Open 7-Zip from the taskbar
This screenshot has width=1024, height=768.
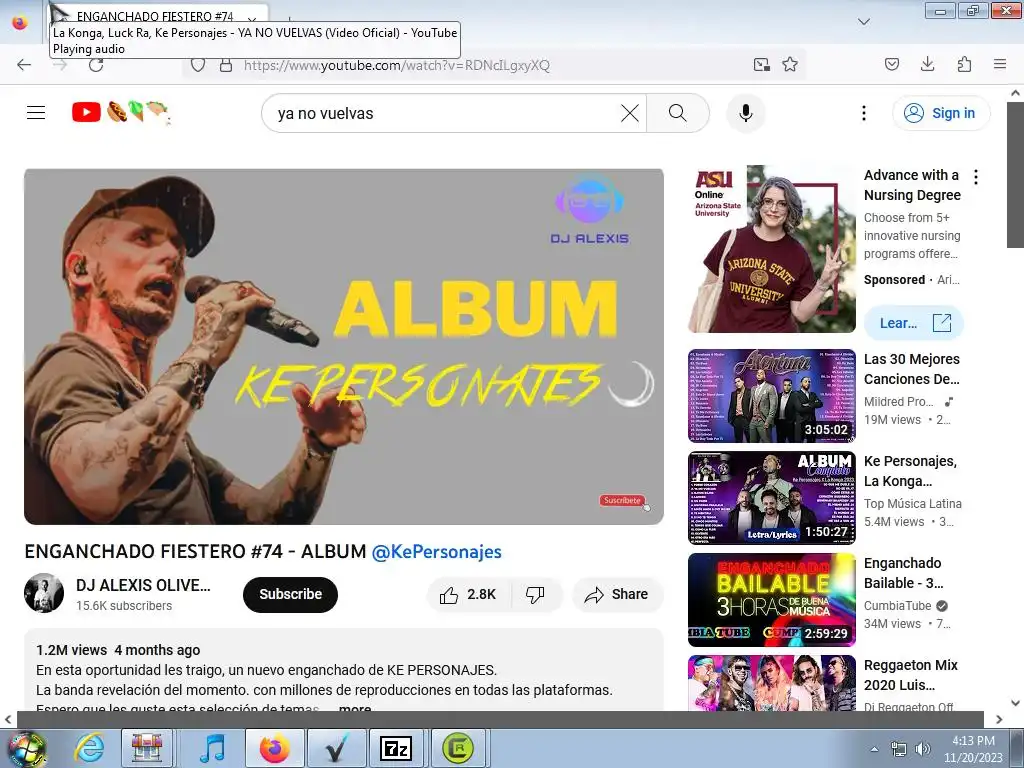[396, 748]
